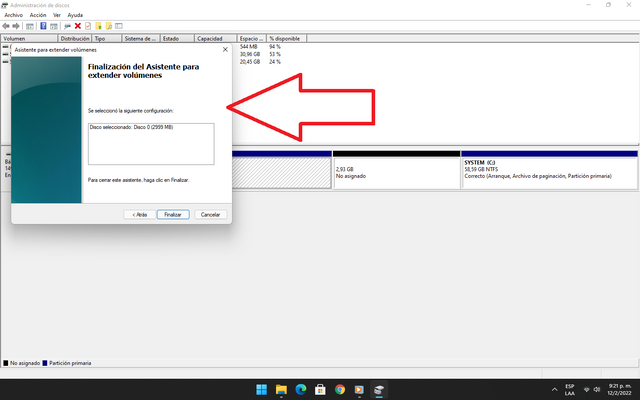Screen dimensions: 640x400
Task: Open the Ayuda menu
Action: pyautogui.click(x=75, y=15)
